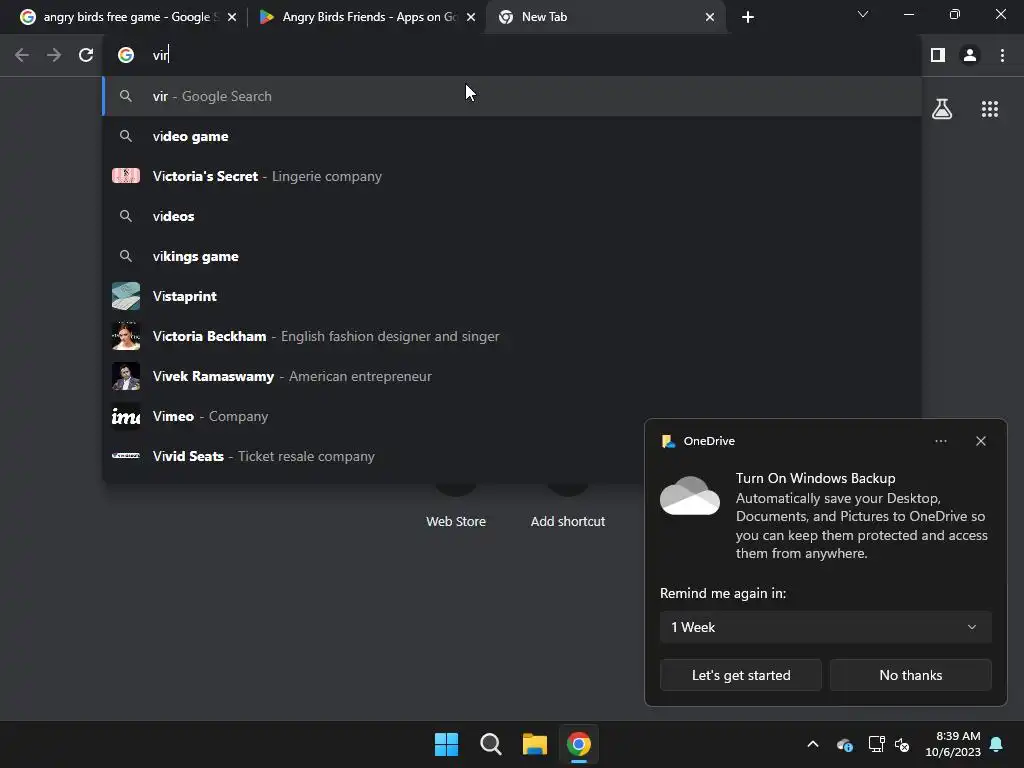Close the 'angry birds free game' tab

232,17
